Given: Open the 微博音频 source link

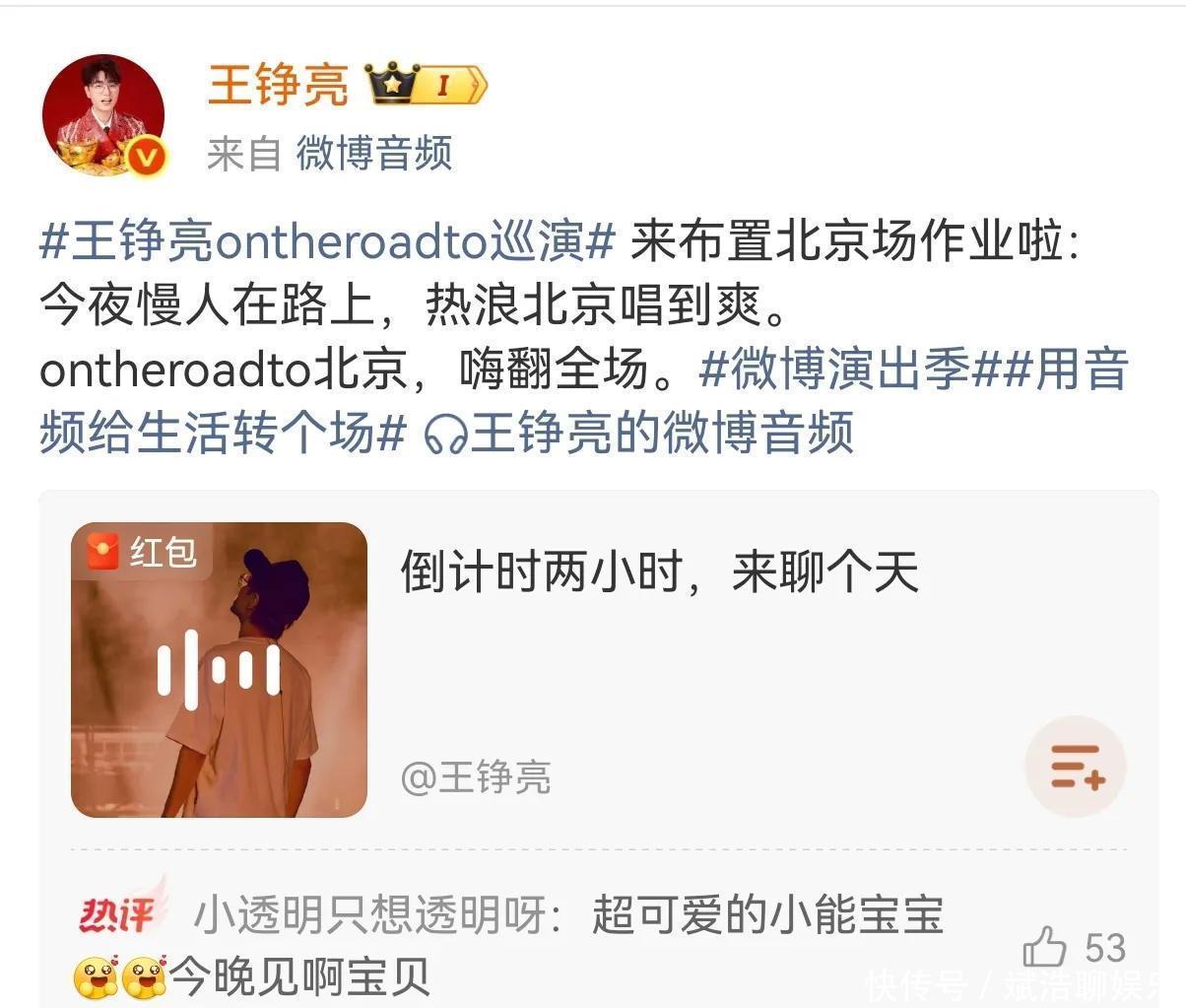Looking at the screenshot, I should tap(374, 154).
